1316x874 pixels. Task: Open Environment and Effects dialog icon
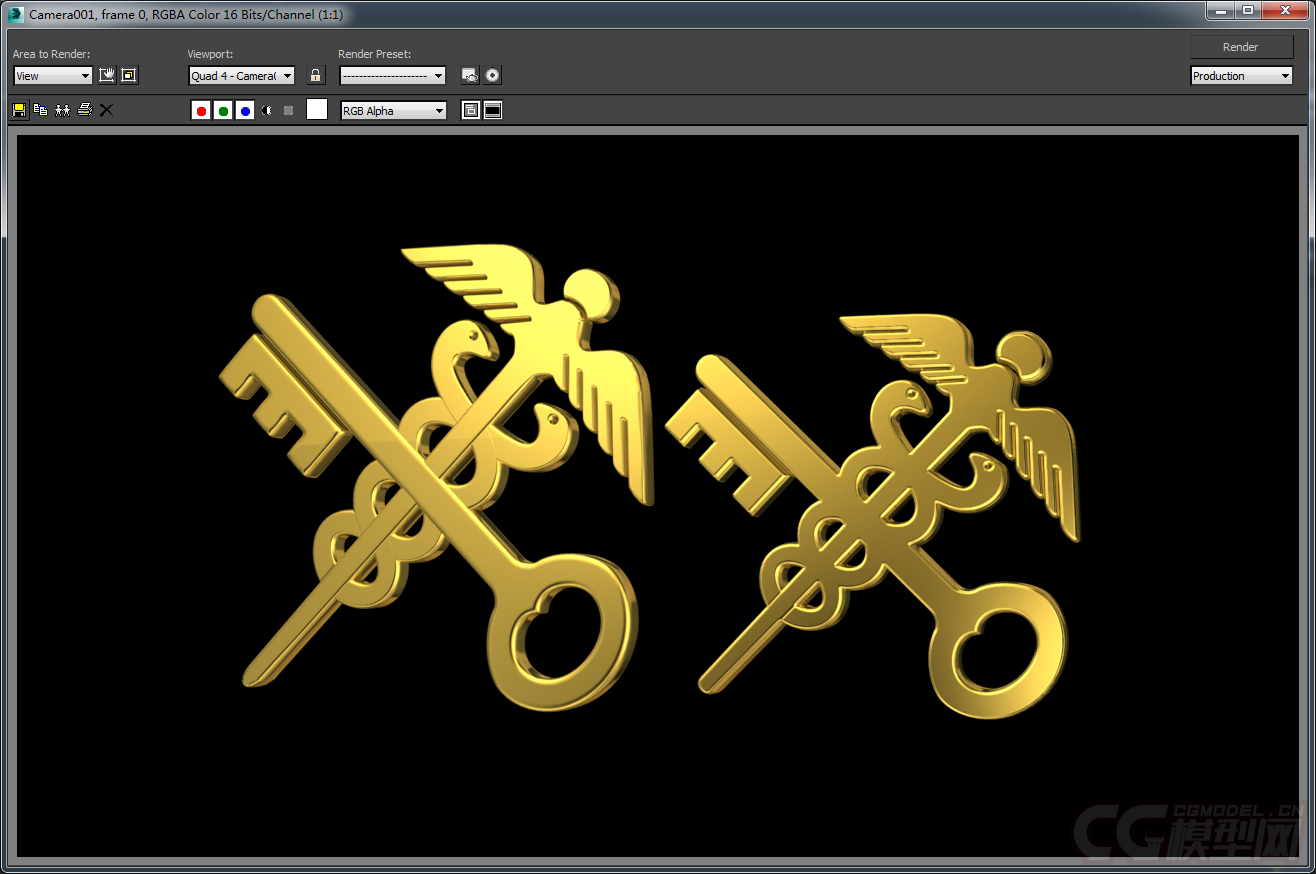[x=492, y=75]
